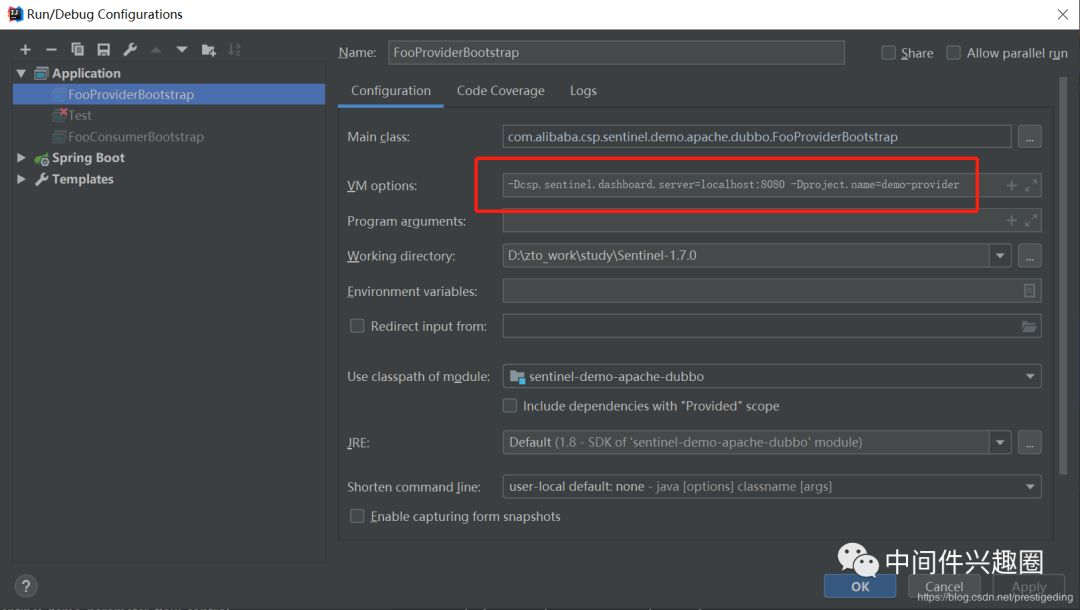Browse Working directory with ellipsis button

click(1029, 256)
